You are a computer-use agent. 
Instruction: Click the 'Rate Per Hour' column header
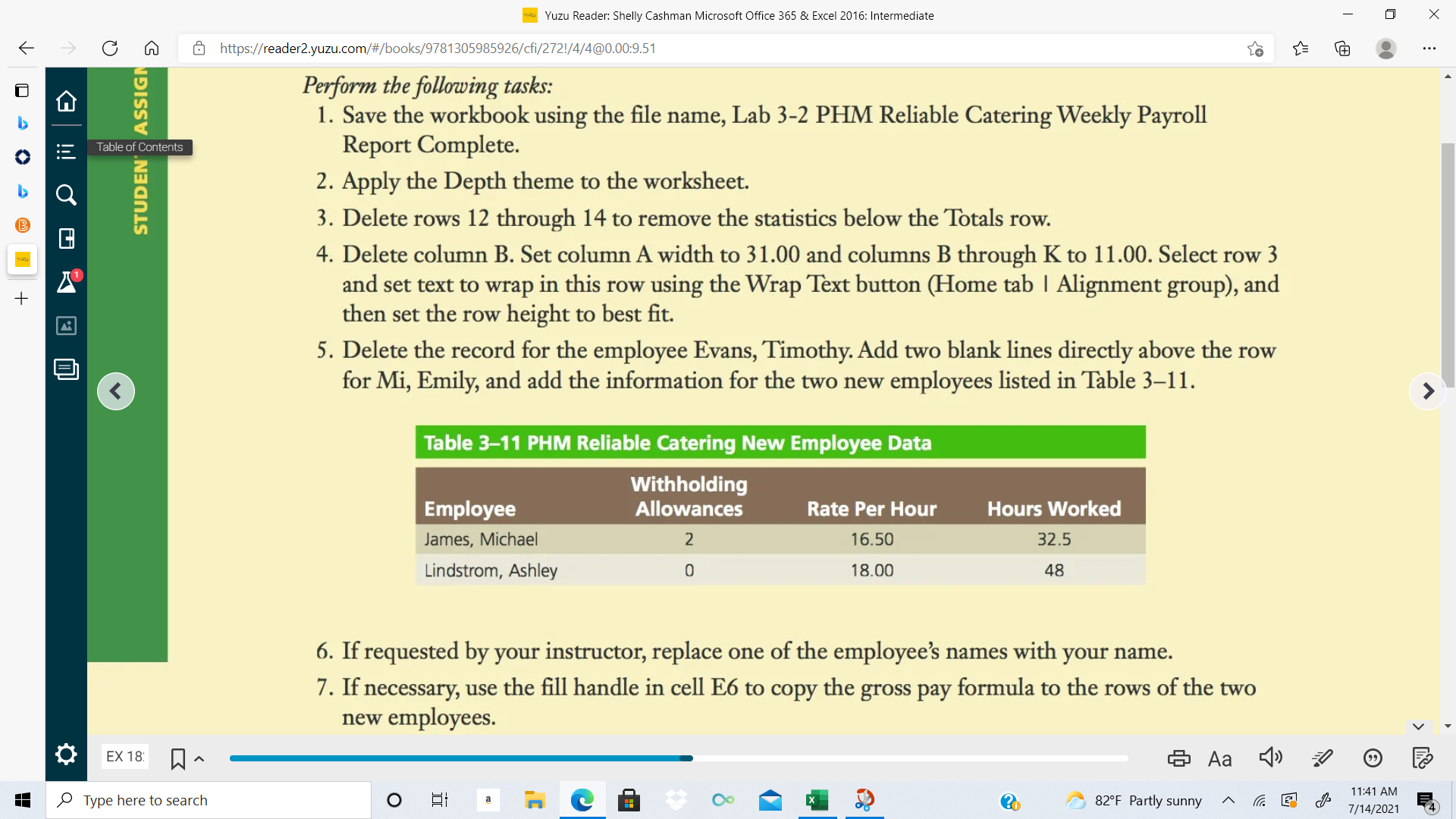click(871, 509)
